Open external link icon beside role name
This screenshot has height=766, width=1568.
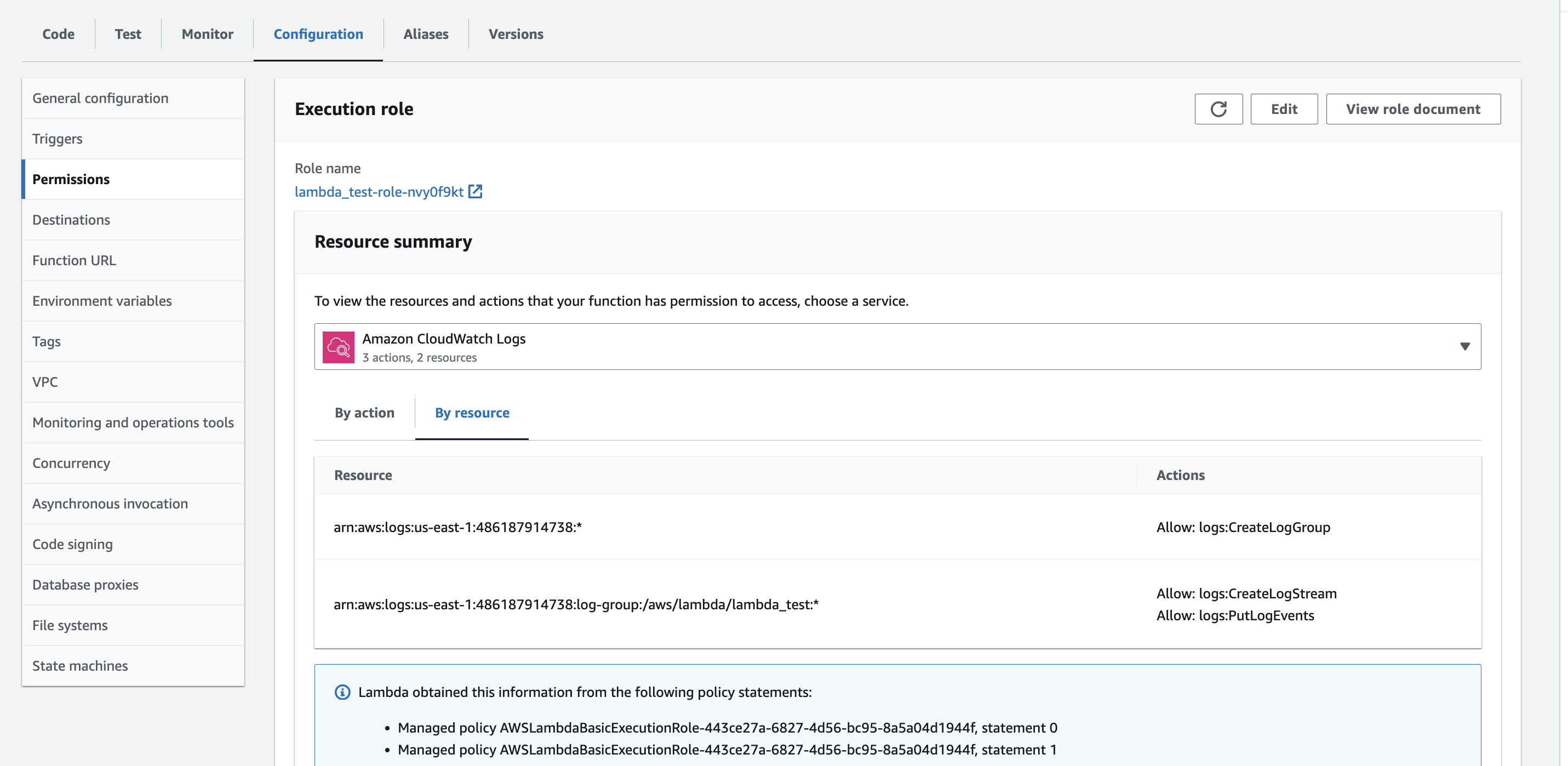coord(476,192)
